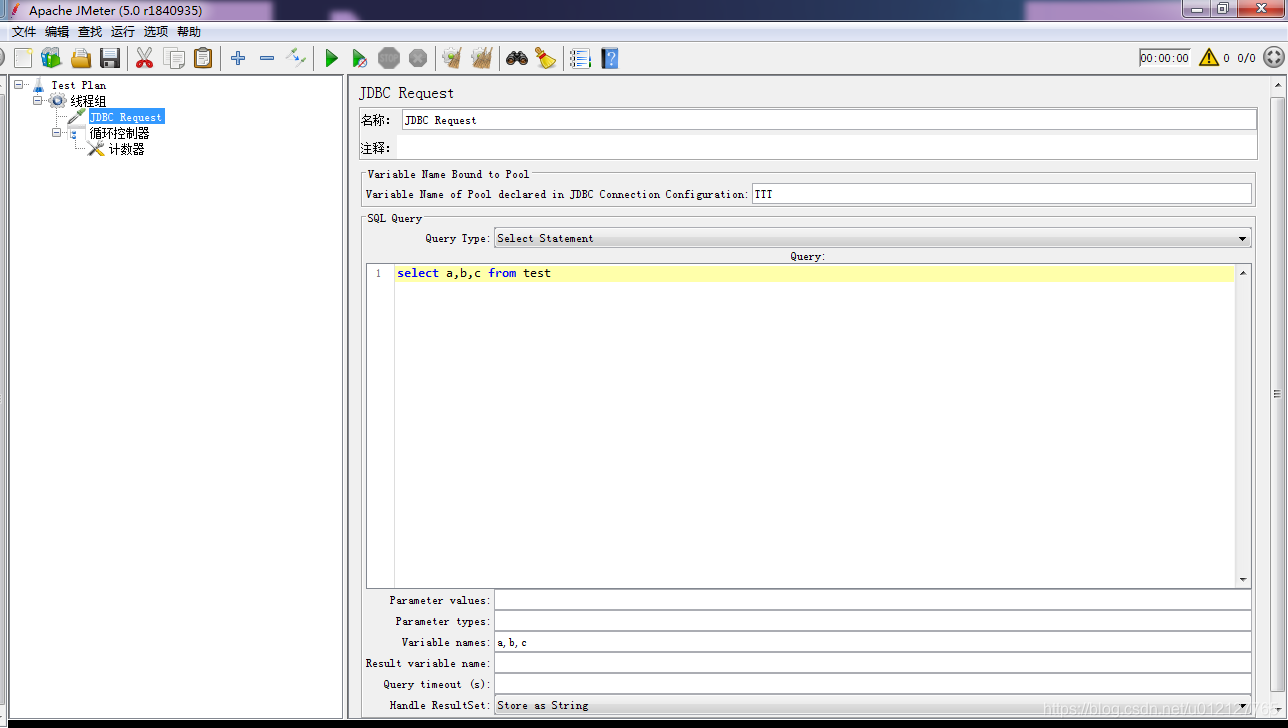This screenshot has width=1288, height=728.
Task: Click the query editor scroll down arrow
Action: 1243,580
